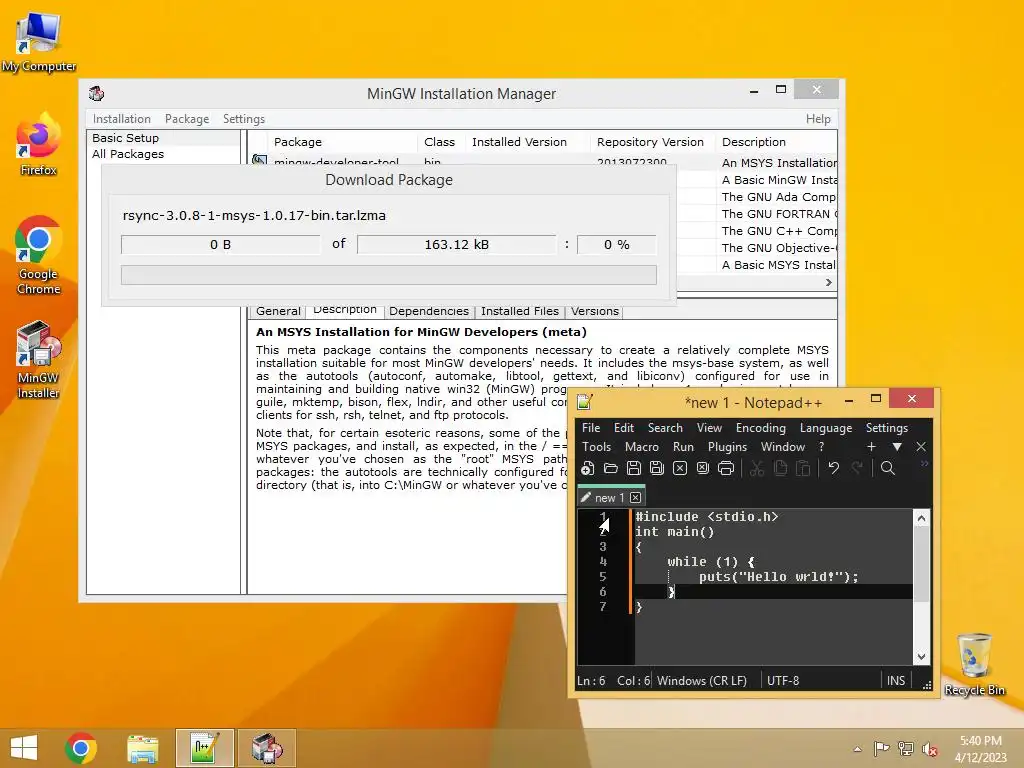1024x768 pixels.
Task: Open the Notepad++ Settings menu
Action: coord(886,428)
